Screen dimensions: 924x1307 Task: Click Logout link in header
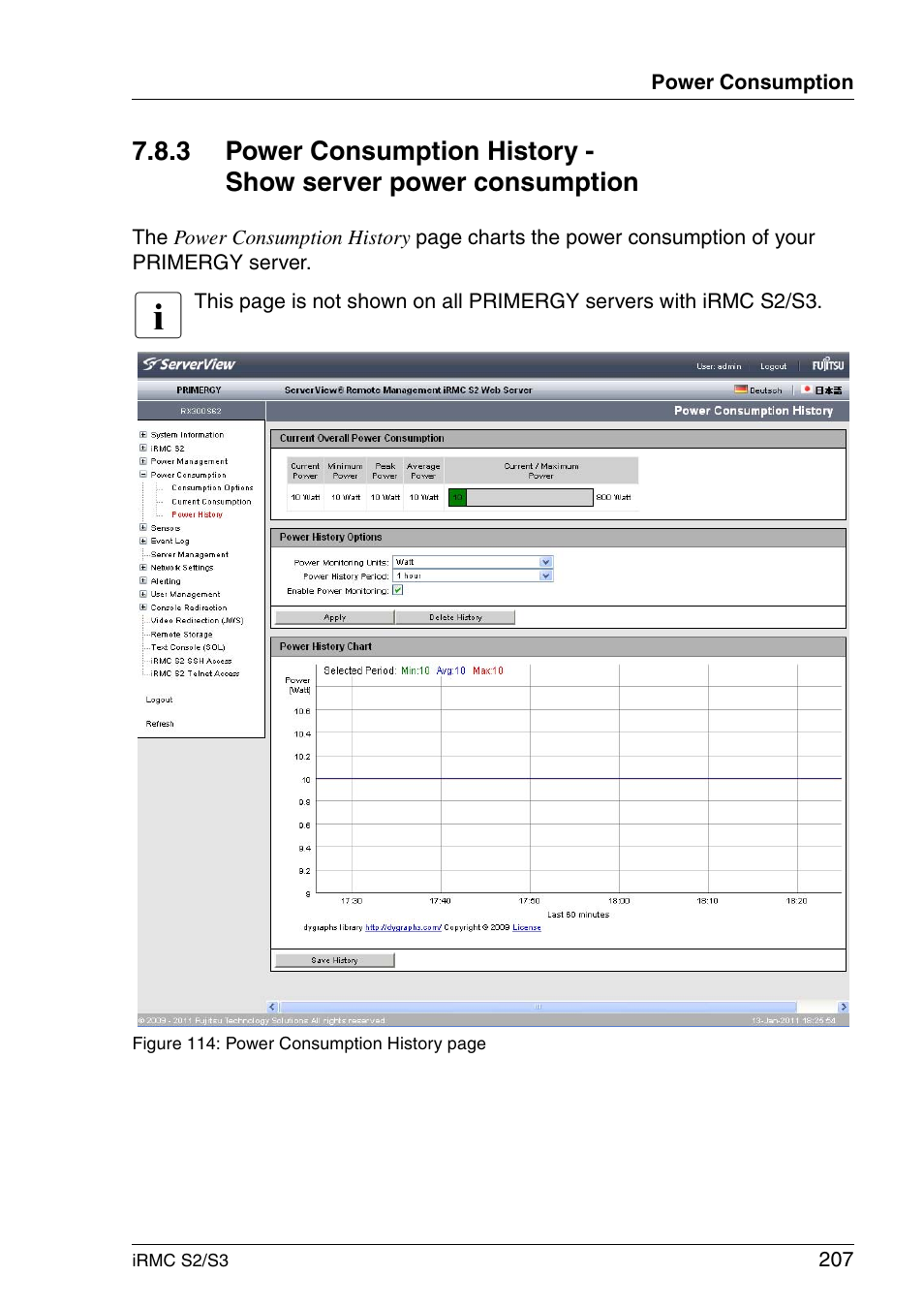(x=773, y=366)
